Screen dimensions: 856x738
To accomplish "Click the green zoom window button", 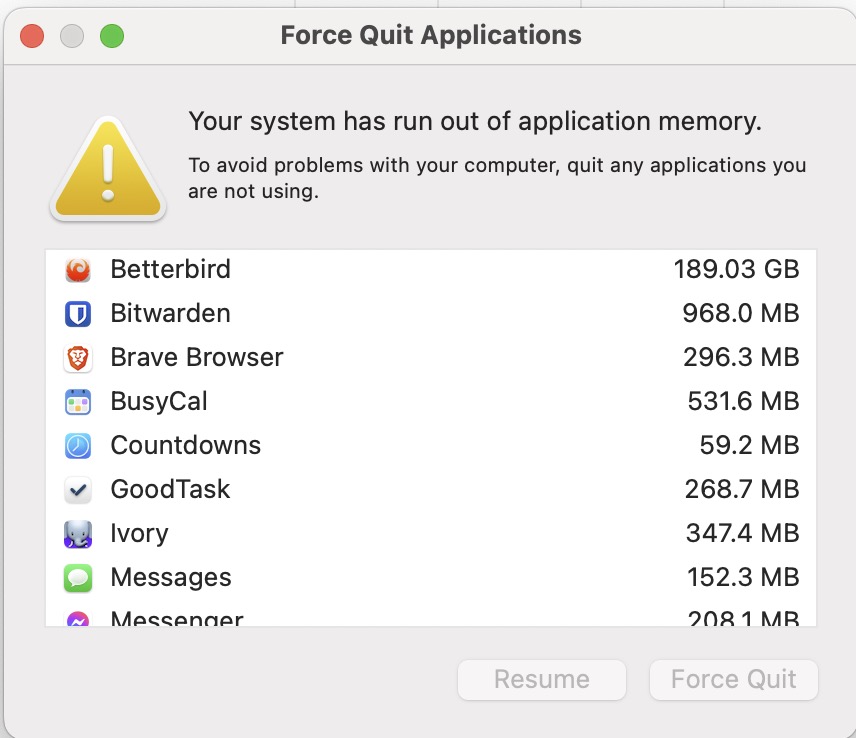I will [111, 36].
